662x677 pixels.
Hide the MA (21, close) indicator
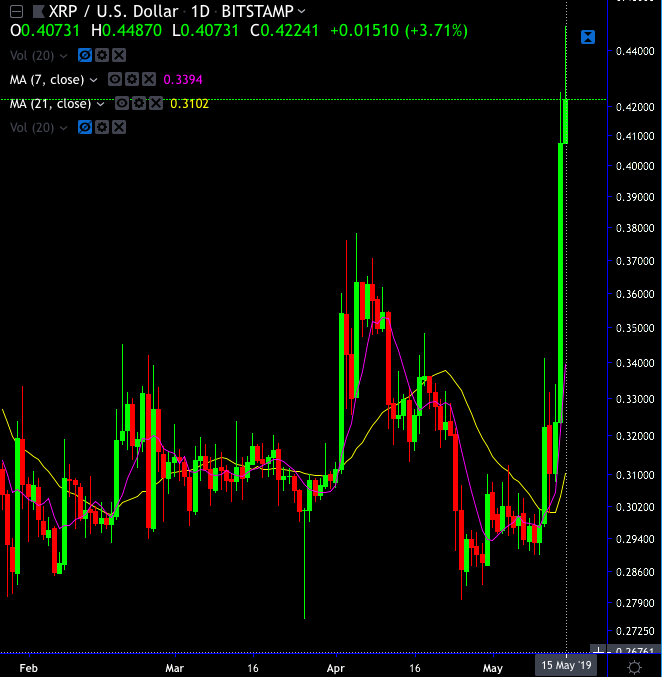tap(122, 104)
